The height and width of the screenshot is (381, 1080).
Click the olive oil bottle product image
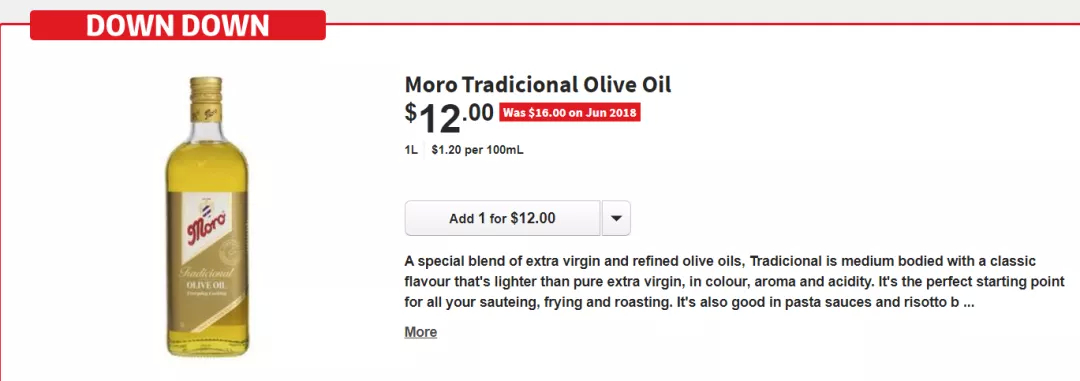pos(207,217)
